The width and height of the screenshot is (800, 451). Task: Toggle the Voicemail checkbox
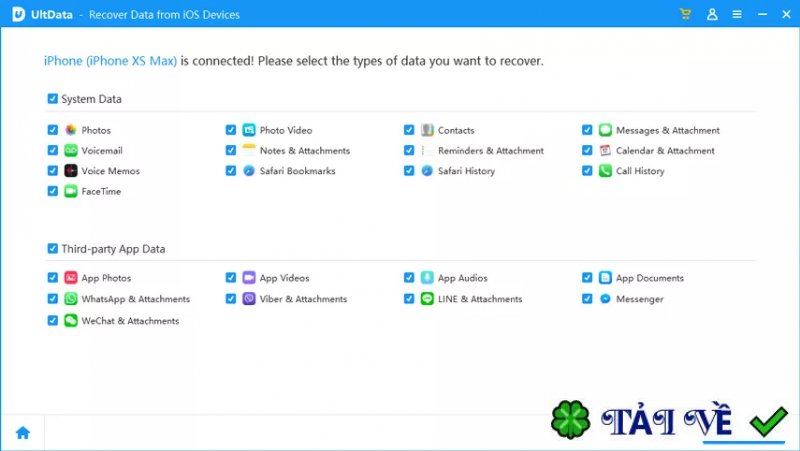point(53,151)
